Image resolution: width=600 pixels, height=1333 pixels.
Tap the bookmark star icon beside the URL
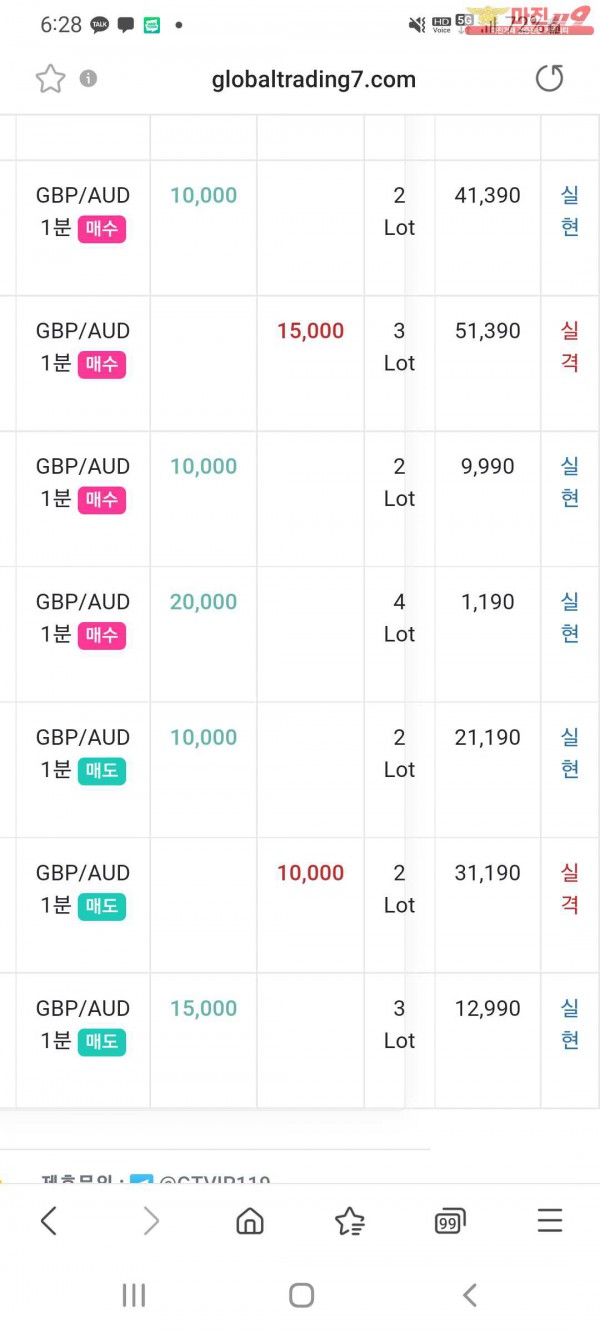point(50,79)
